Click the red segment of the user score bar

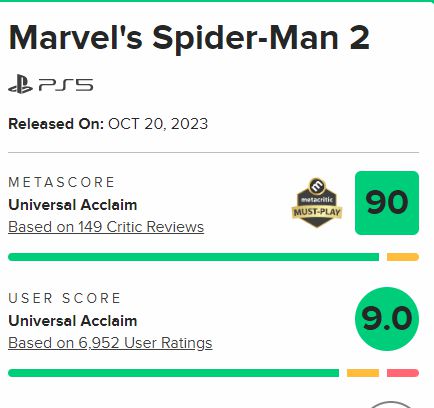tap(403, 373)
